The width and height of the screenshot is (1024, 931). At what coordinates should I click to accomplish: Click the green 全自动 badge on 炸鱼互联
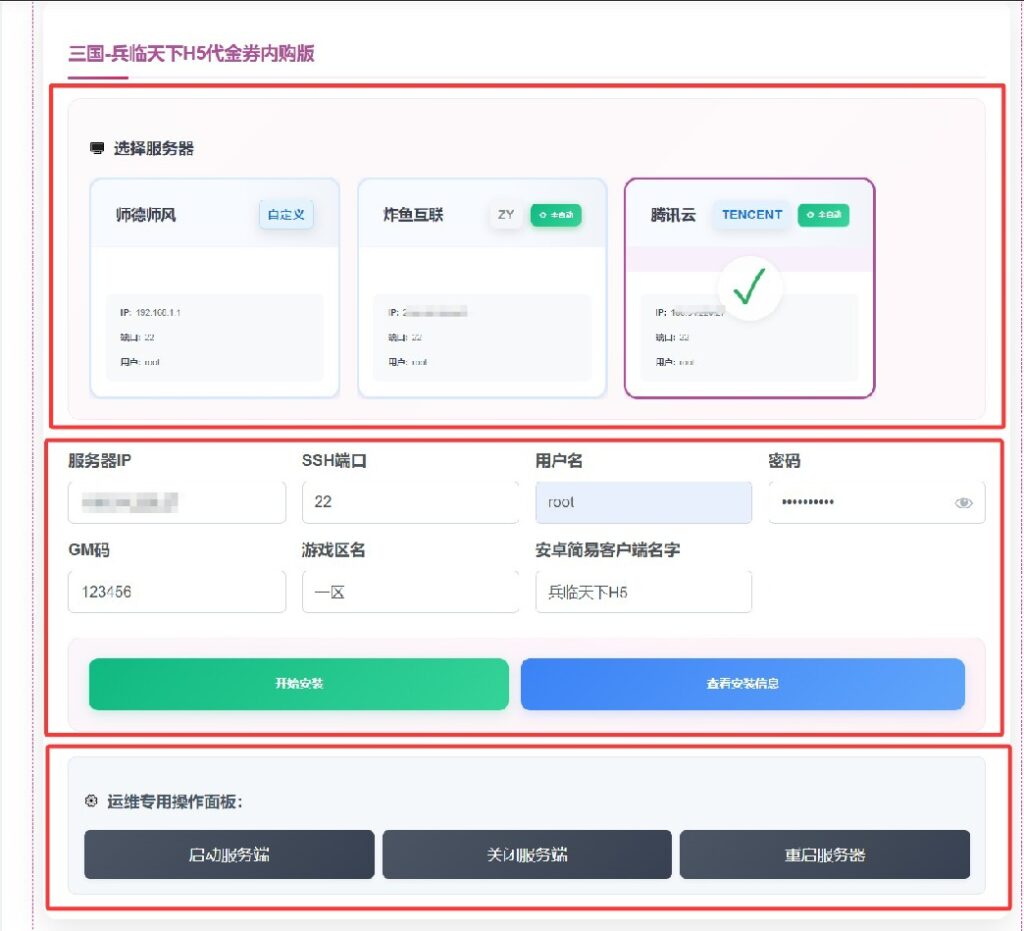click(557, 215)
